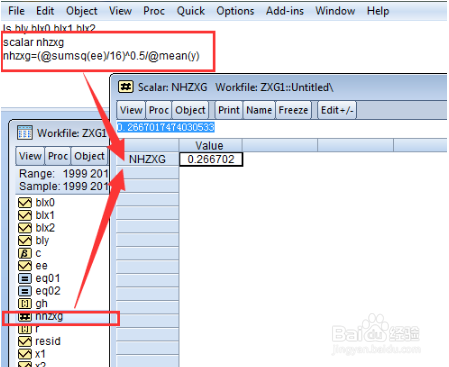Open the Add-ins menu
Image resolution: width=449 pixels, height=367 pixels.
(285, 11)
